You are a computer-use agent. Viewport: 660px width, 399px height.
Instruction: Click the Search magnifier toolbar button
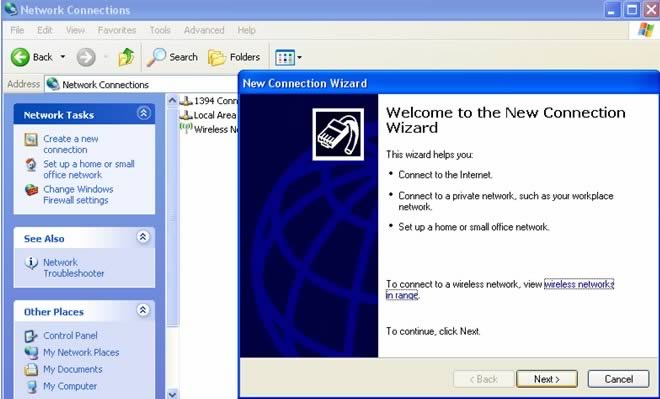click(172, 57)
